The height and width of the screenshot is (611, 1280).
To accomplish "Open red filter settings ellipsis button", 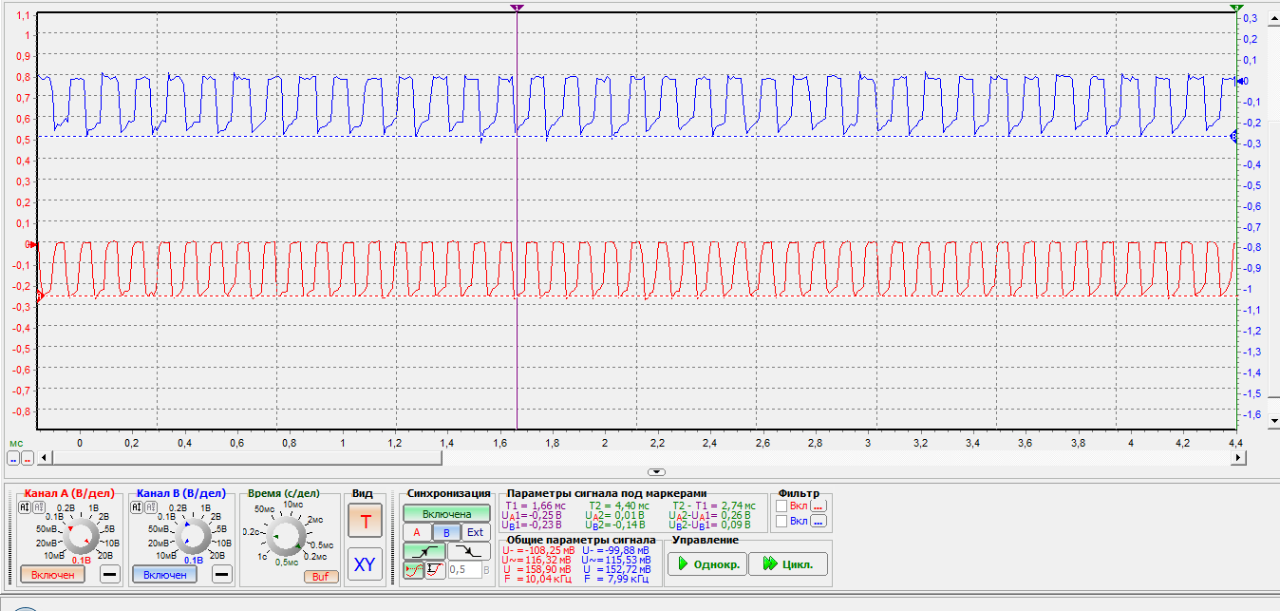I will (818, 506).
